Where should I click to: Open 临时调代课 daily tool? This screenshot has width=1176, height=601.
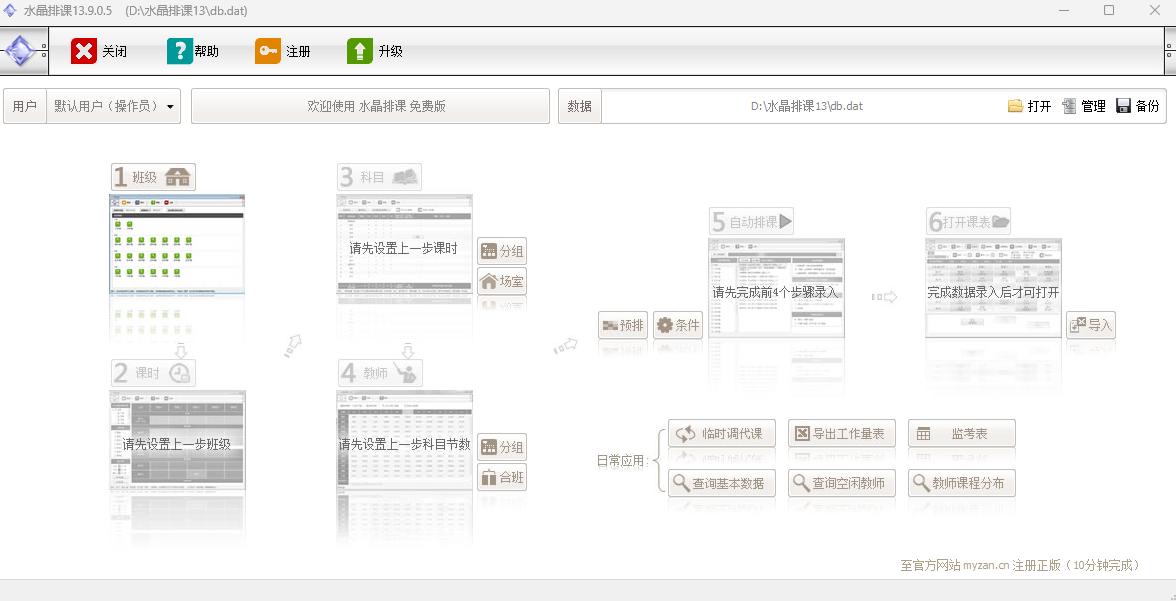click(x=722, y=433)
